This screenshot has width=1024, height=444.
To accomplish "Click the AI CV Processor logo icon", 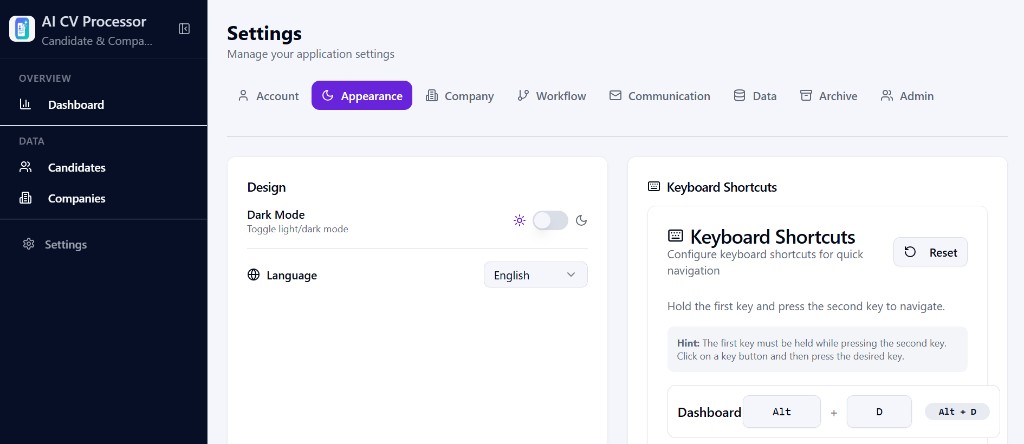I will pos(22,29).
